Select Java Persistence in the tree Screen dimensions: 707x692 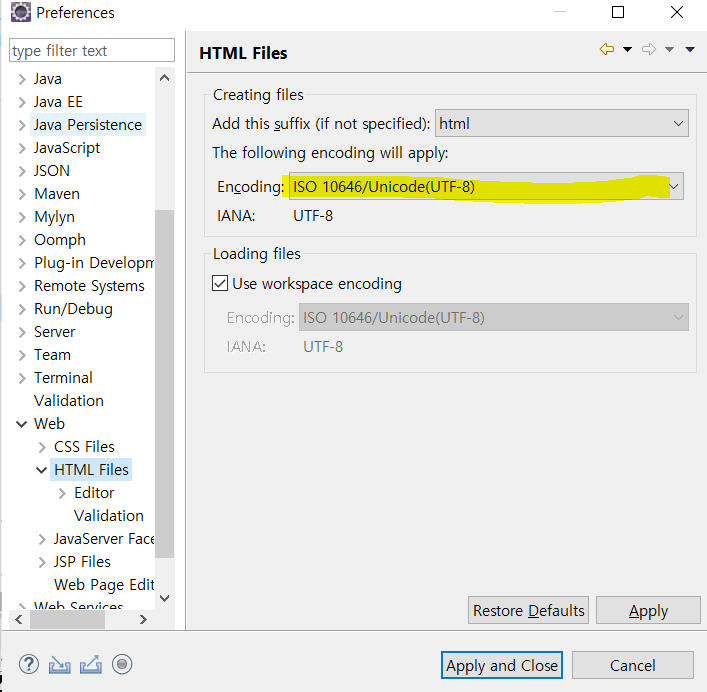click(88, 125)
